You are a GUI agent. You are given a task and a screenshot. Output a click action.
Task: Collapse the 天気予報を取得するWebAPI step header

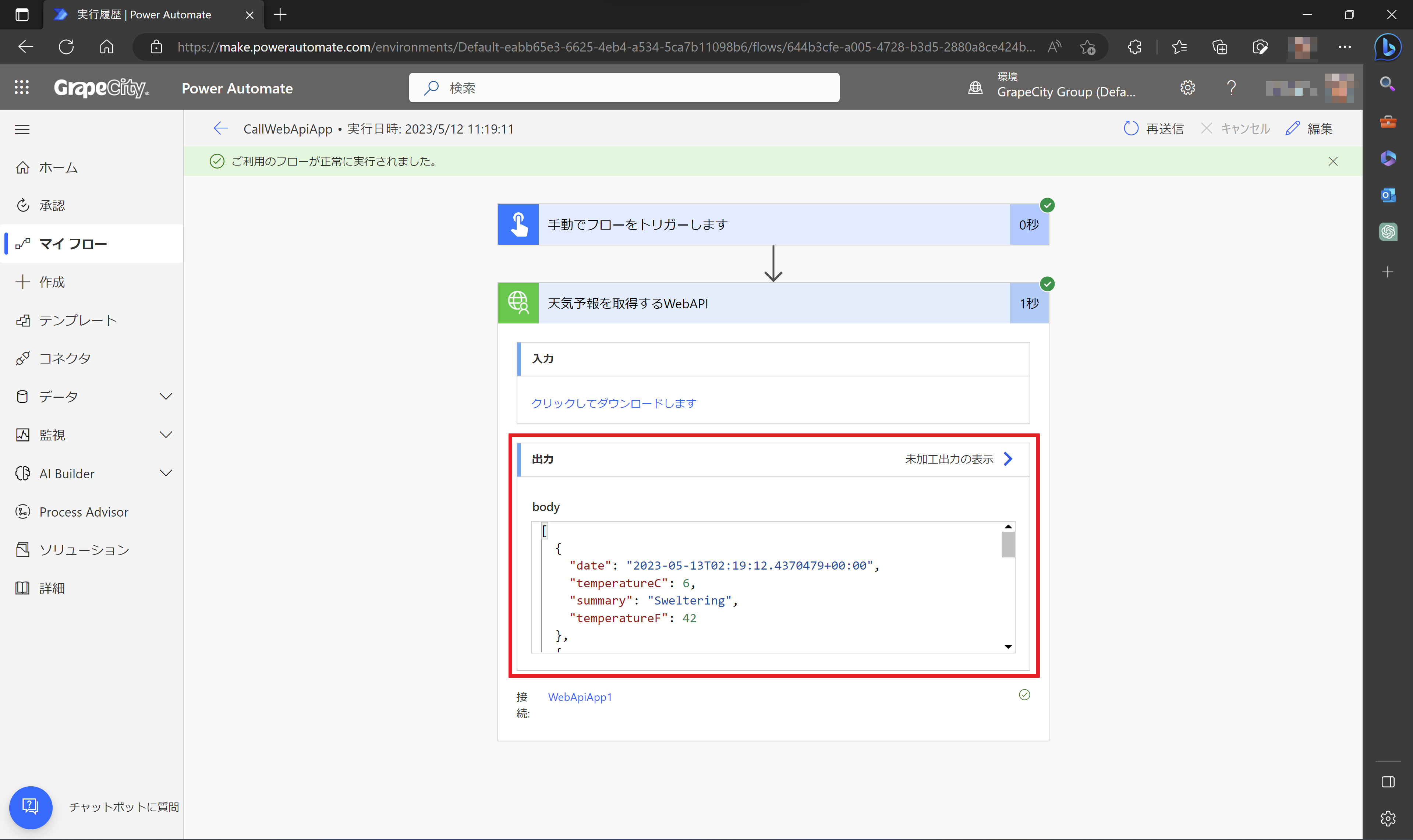tap(773, 304)
